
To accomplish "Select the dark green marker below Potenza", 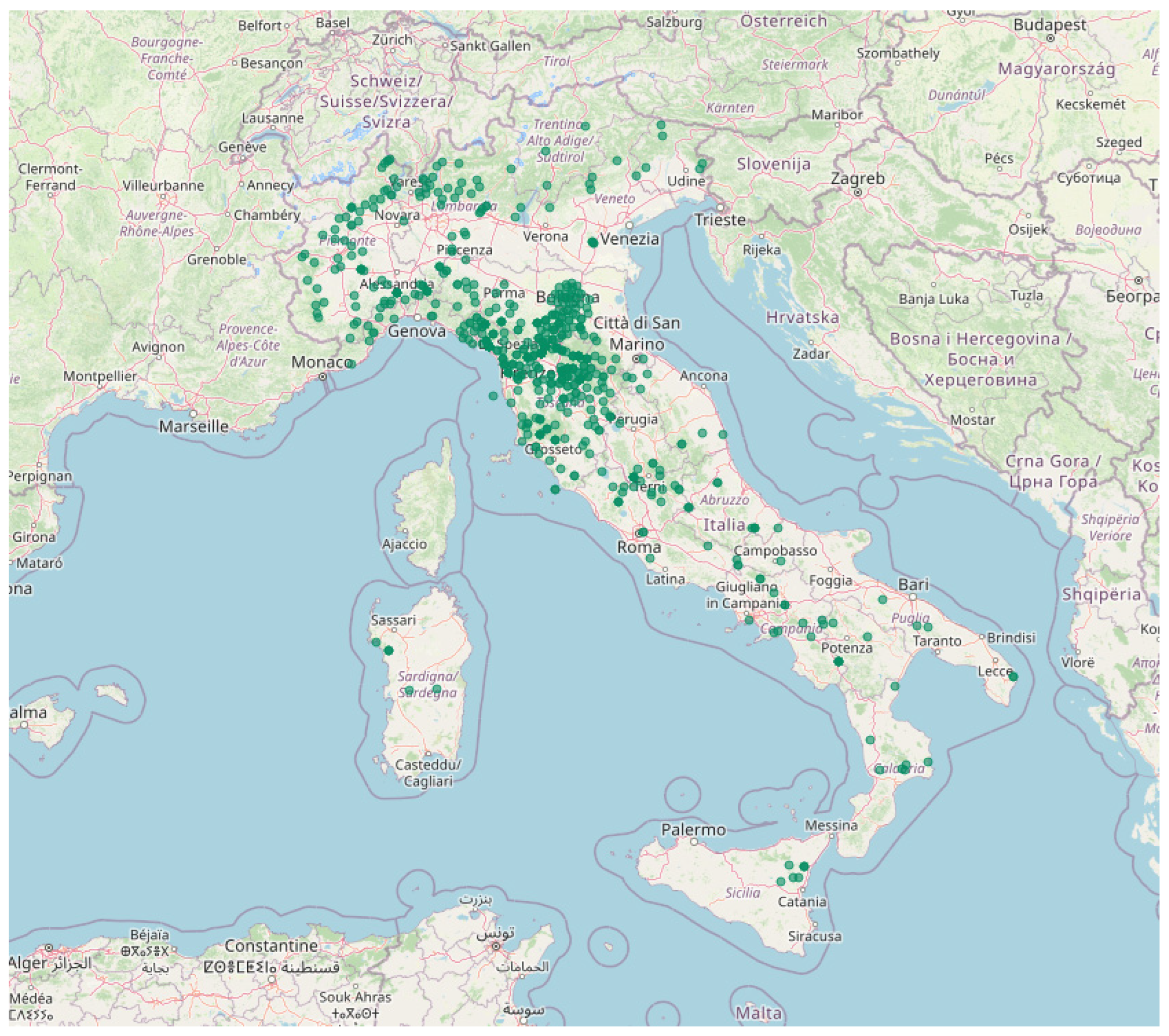I will tap(838, 661).
